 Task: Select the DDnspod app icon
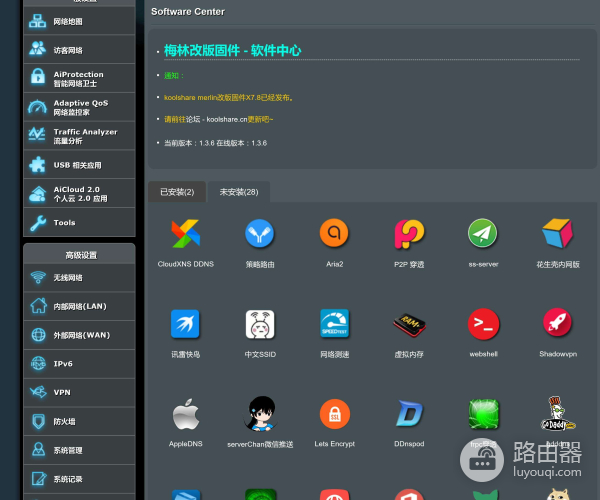coord(408,413)
